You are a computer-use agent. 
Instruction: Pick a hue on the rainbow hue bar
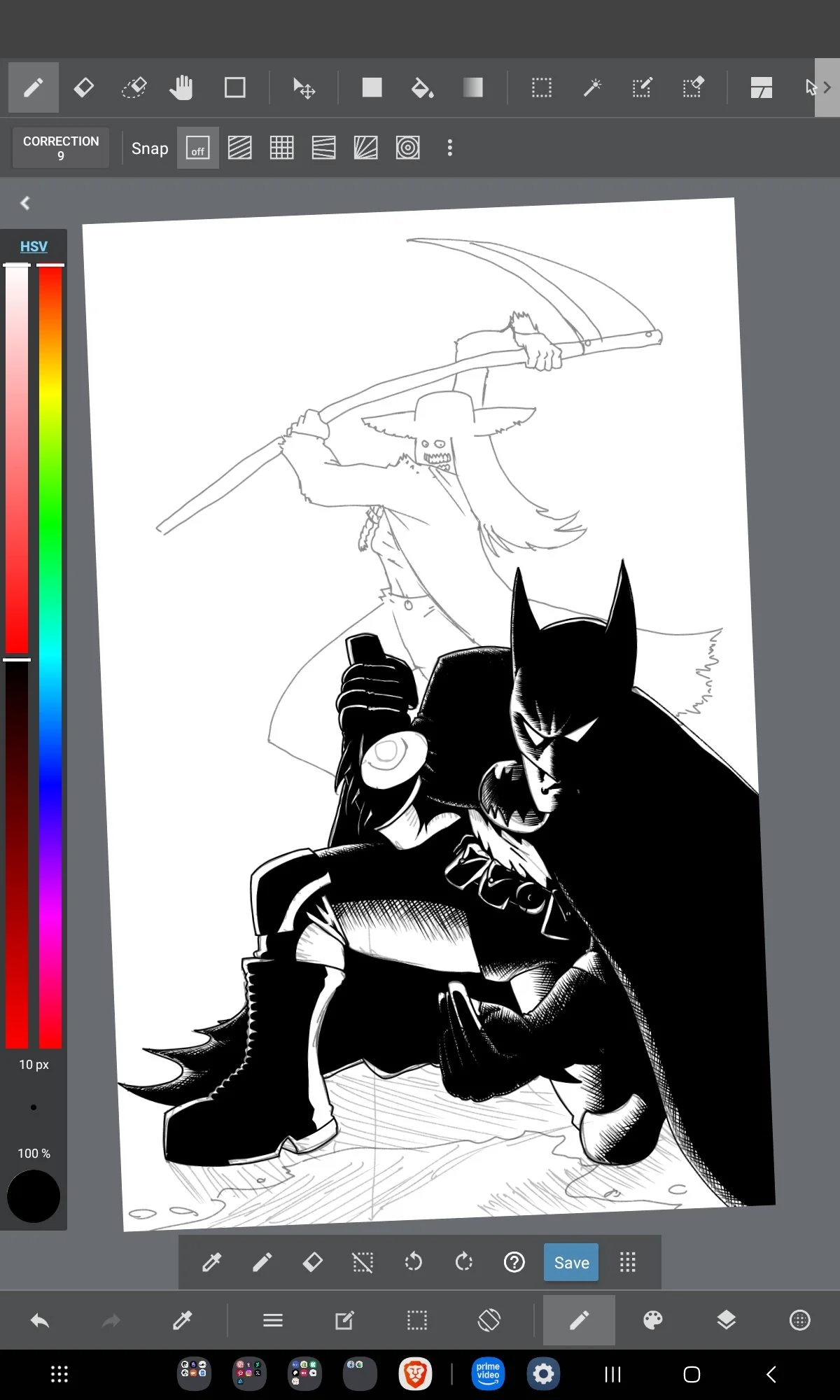click(50, 657)
